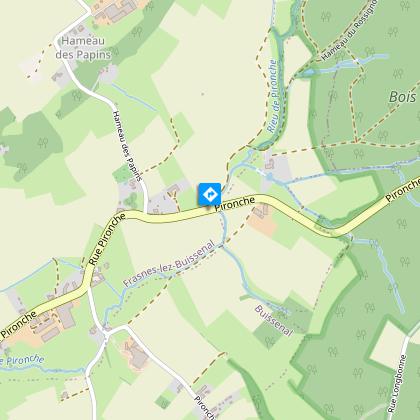The height and width of the screenshot is (420, 420).
Task: Select the Pironche road label at right edge
Action: tap(403, 189)
